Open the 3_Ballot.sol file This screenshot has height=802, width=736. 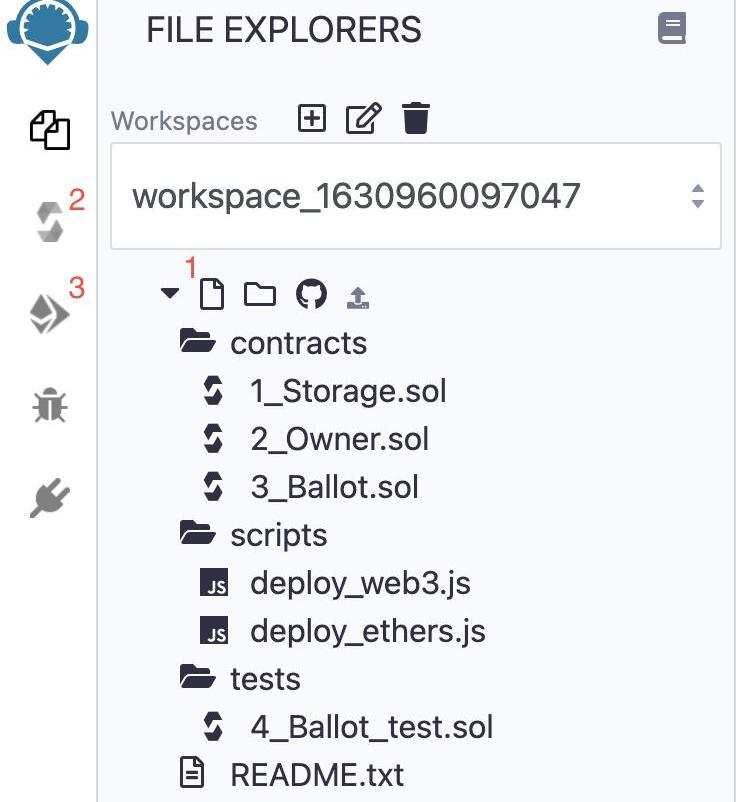pyautogui.click(x=334, y=487)
